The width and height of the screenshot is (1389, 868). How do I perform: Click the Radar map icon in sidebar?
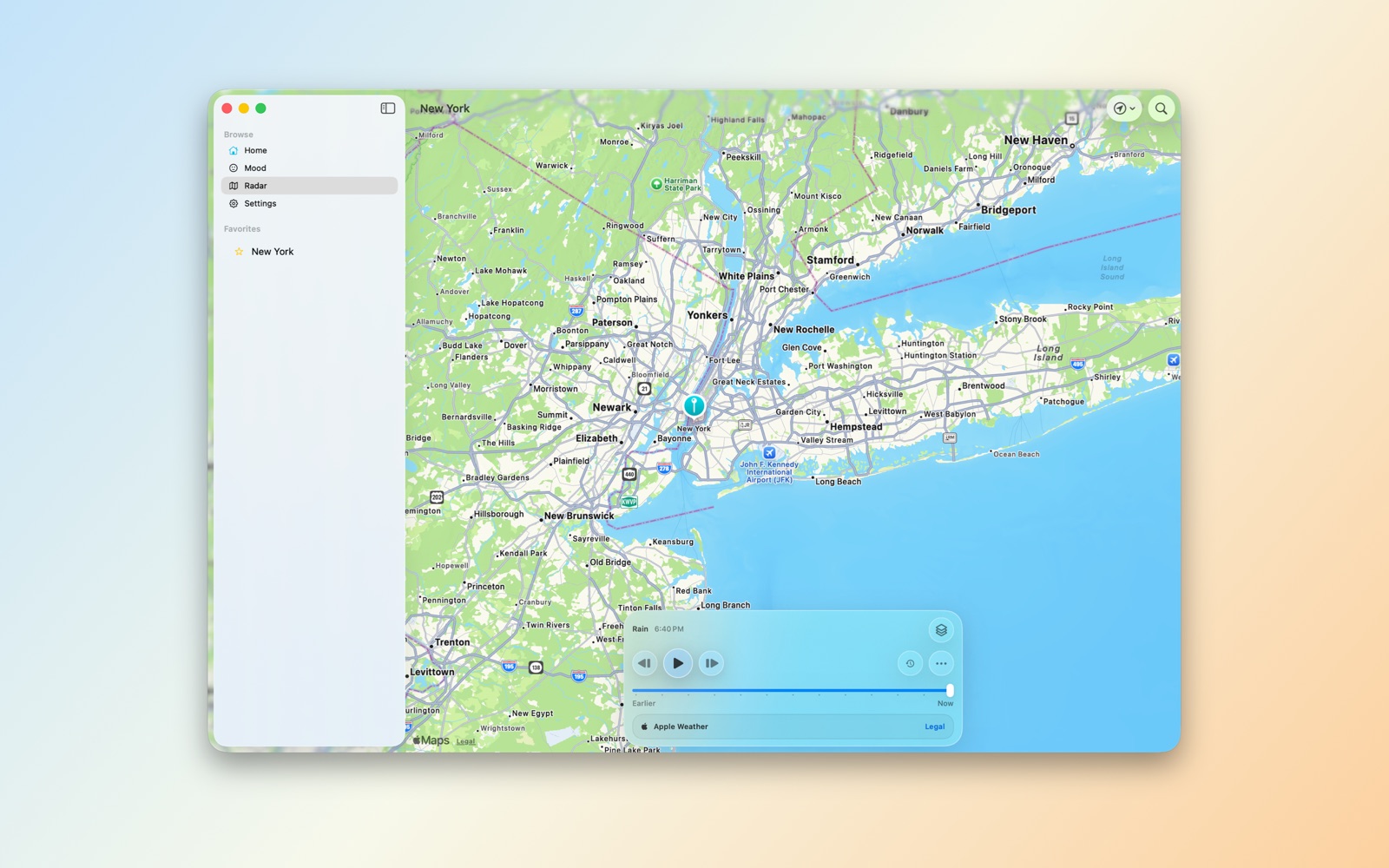[x=234, y=186]
